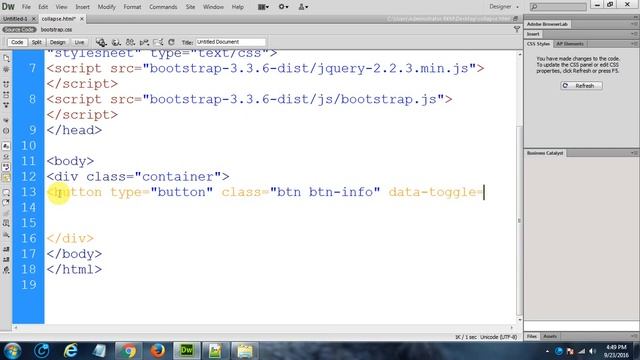Open Google Chrome from taskbar
Screen dimensions: 640x360
[x=128, y=351]
